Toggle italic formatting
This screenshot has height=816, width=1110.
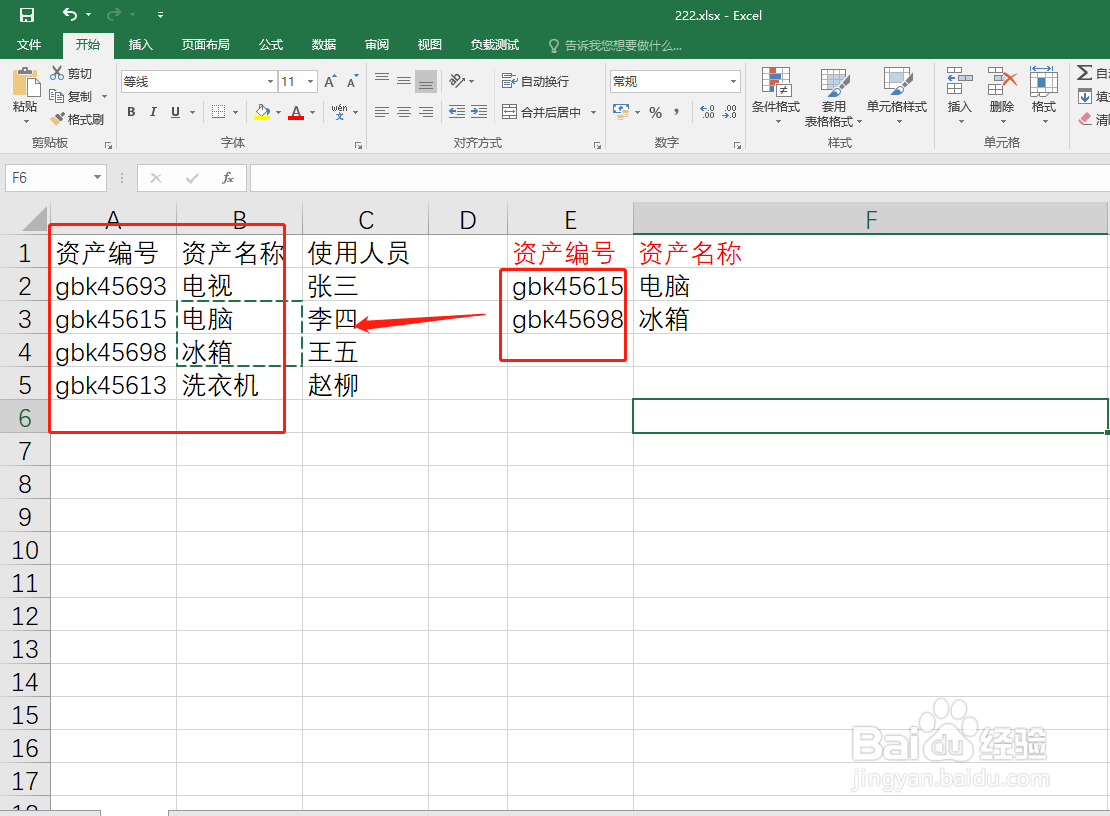click(x=152, y=112)
